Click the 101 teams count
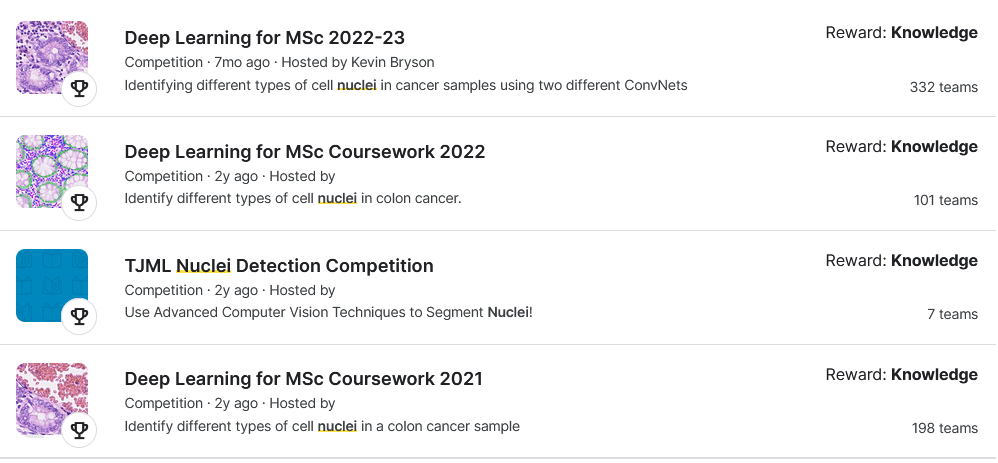998x463 pixels. point(946,201)
